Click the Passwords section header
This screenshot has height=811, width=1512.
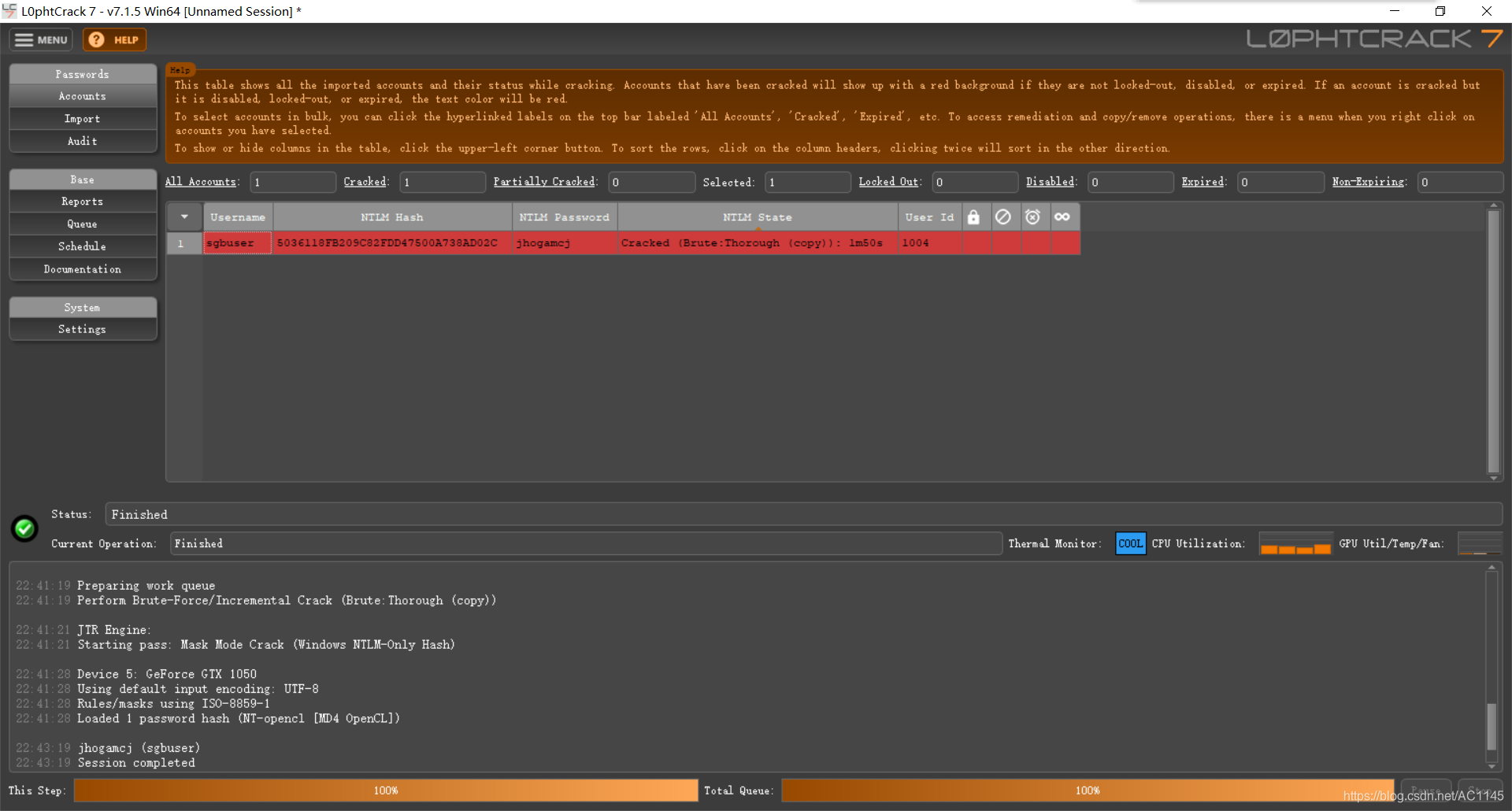(x=83, y=74)
